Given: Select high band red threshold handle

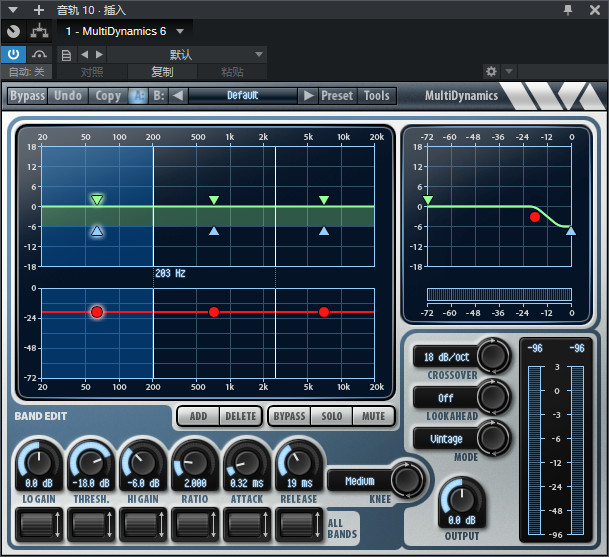Looking at the screenshot, I should [324, 312].
